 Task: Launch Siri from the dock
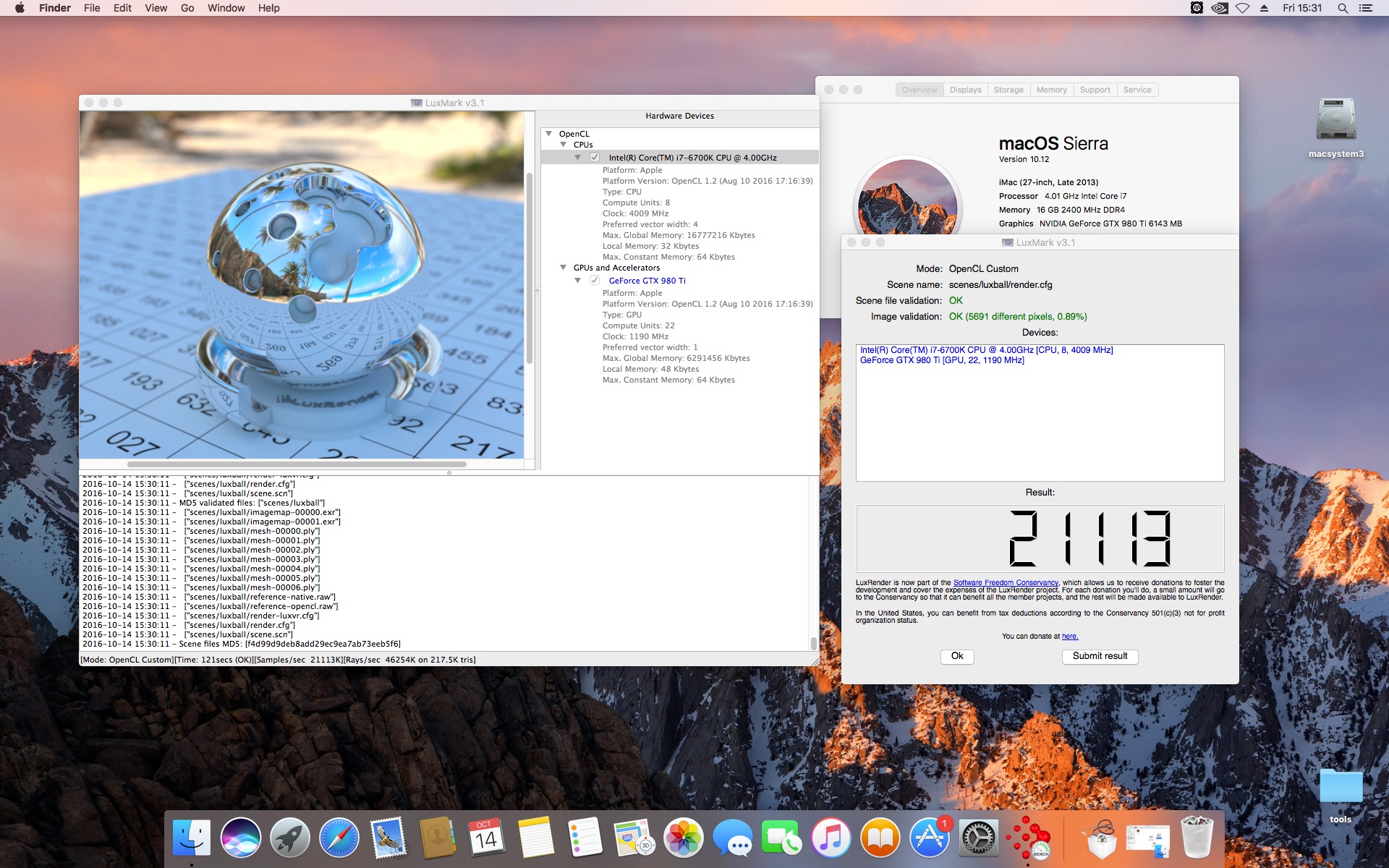tap(240, 838)
